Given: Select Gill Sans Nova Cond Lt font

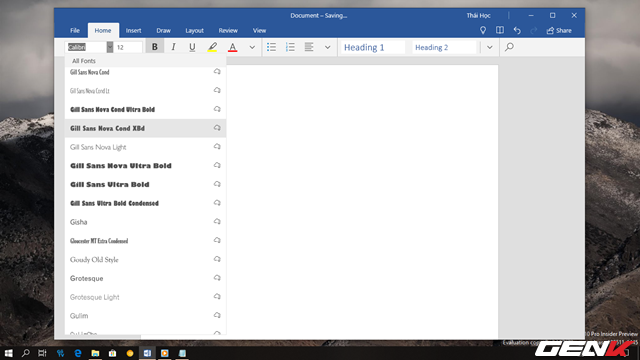Looking at the screenshot, I should [145, 91].
